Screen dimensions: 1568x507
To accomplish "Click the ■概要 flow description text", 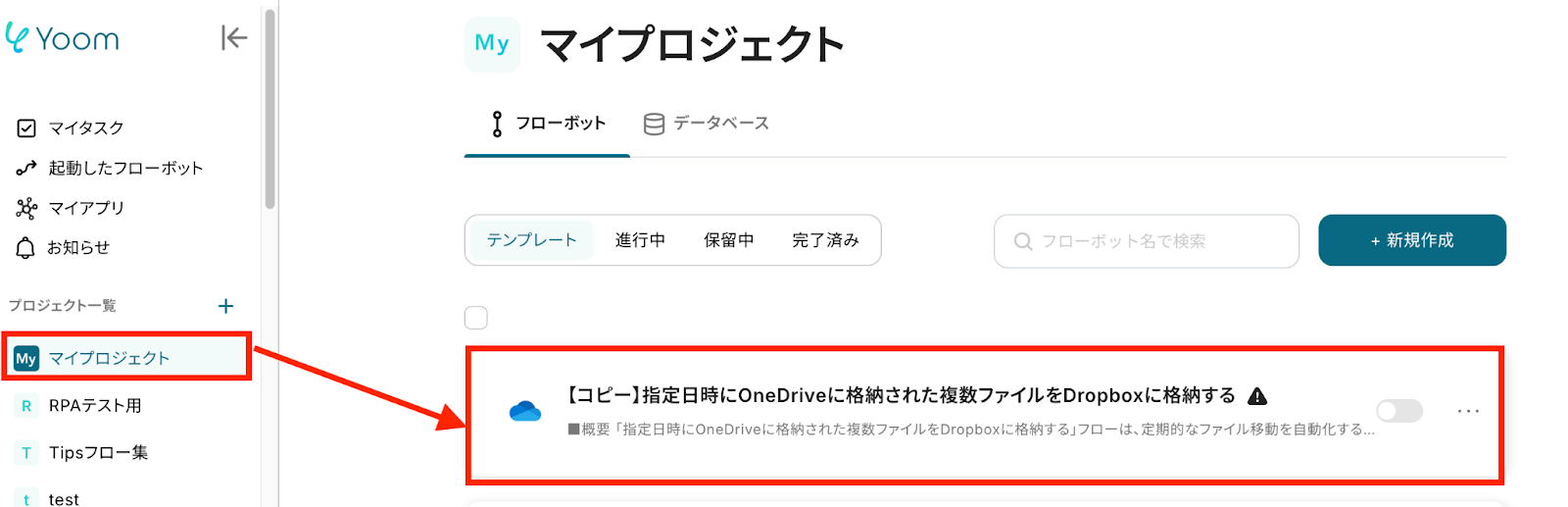I will coord(971,430).
